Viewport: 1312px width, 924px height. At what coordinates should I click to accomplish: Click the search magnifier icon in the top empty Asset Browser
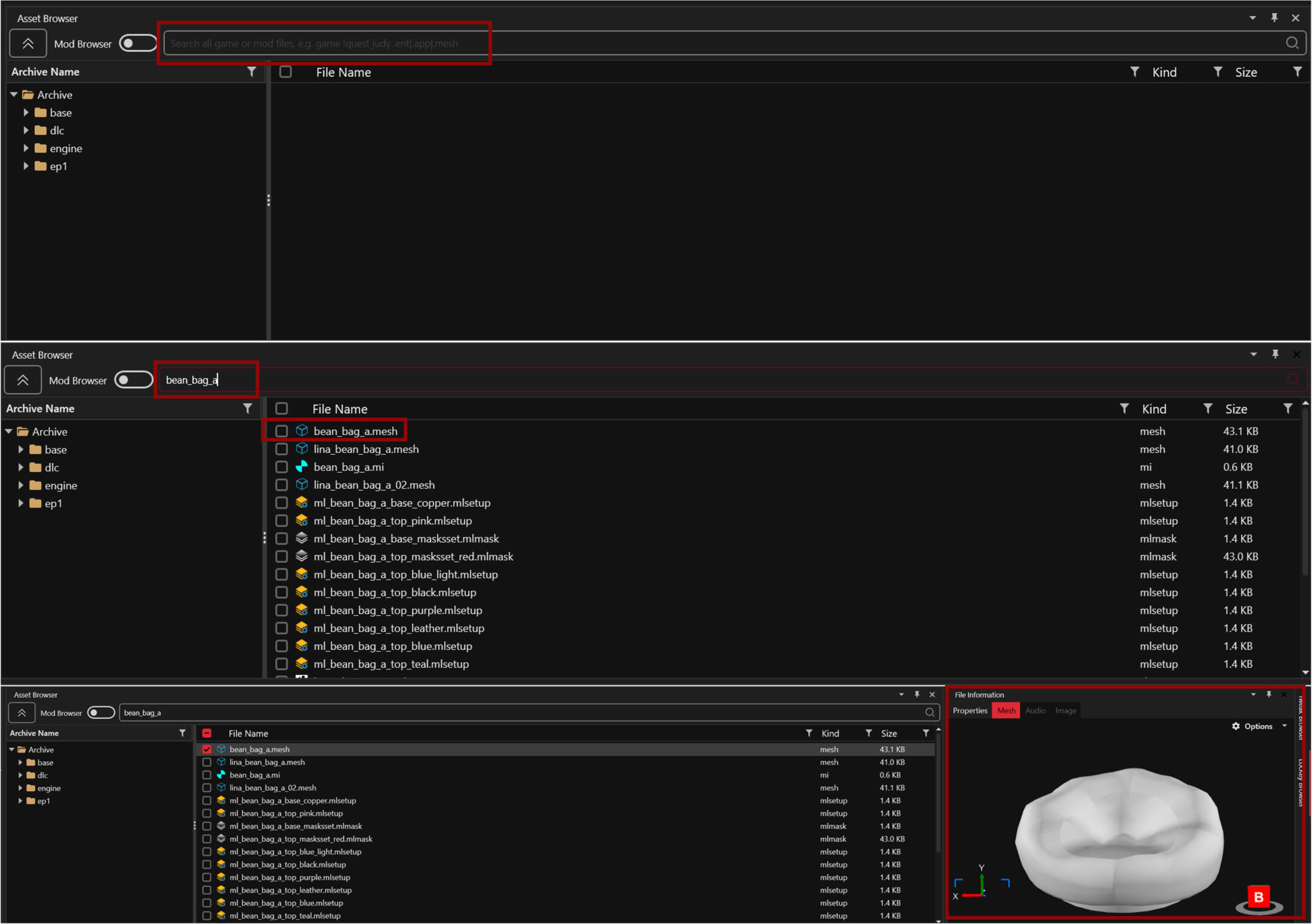coord(1292,43)
